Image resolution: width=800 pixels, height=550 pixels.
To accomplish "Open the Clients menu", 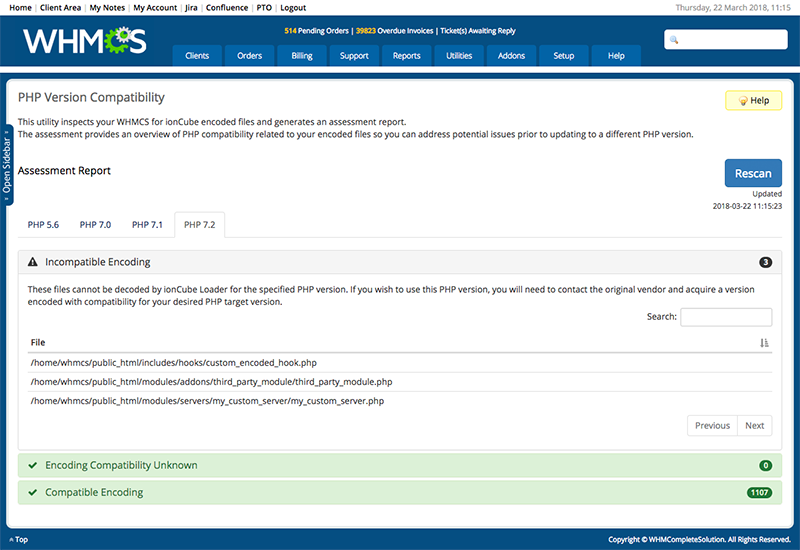I will [x=197, y=56].
